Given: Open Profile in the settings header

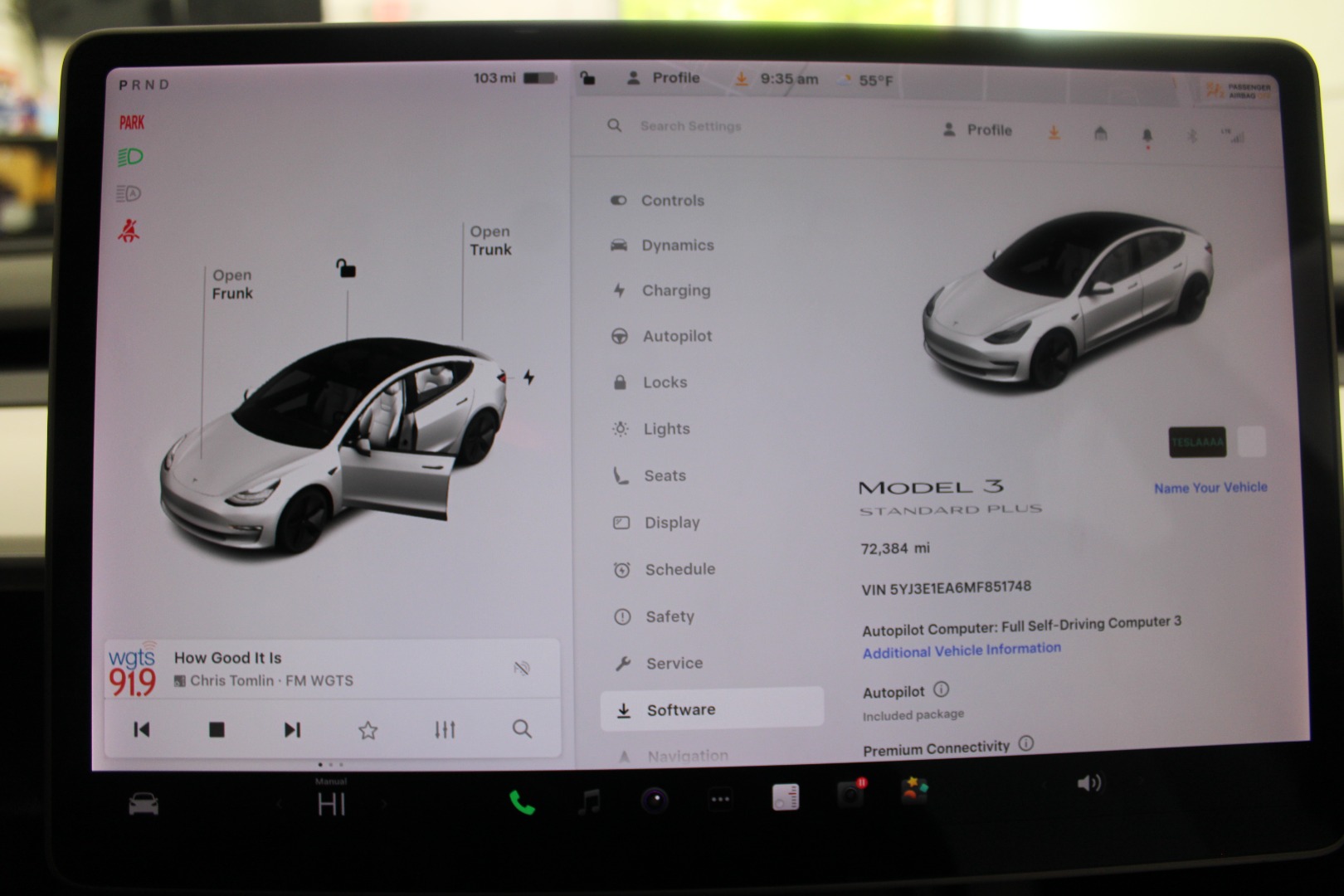Looking at the screenshot, I should coord(977,130).
